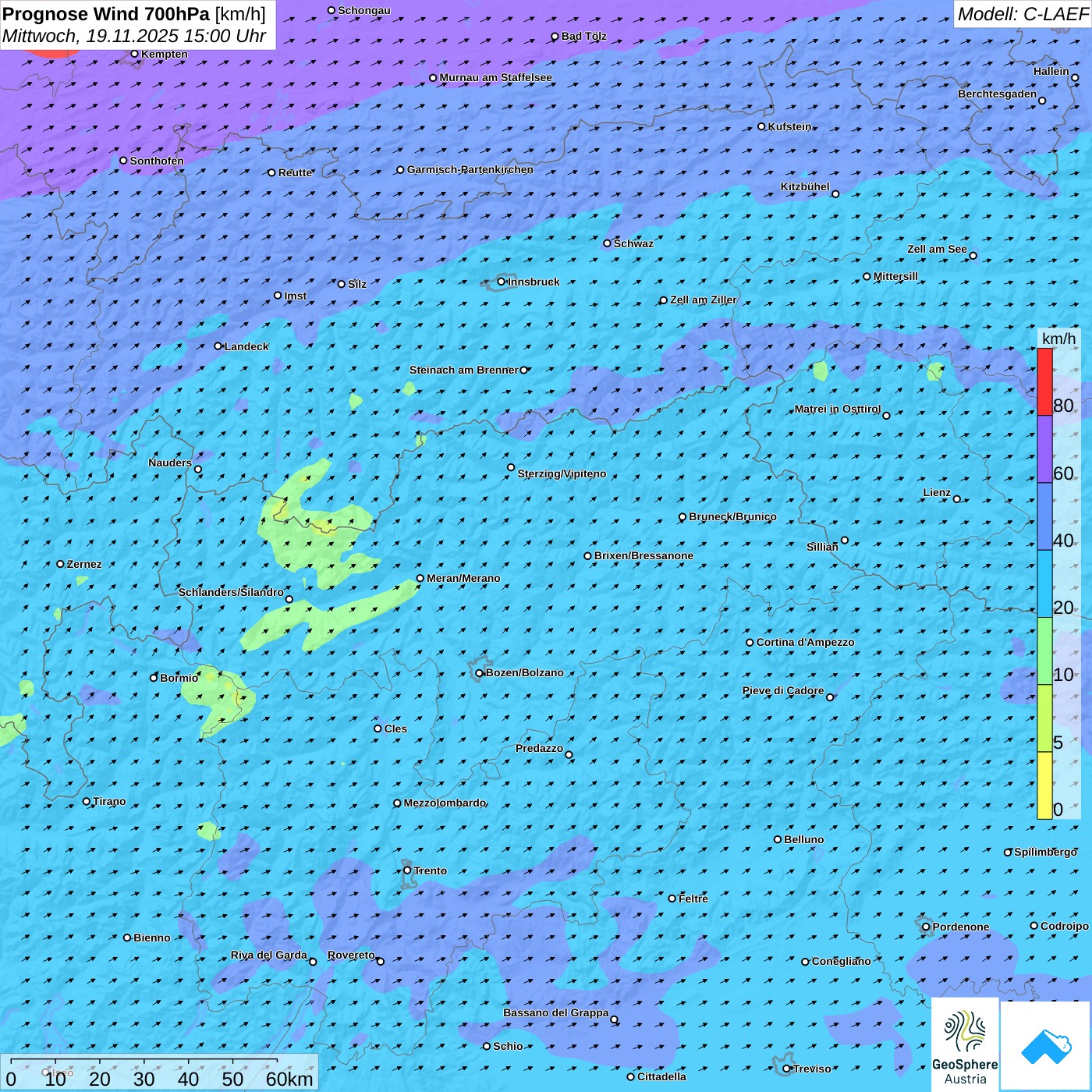Click the Kufstein city marker dot
The width and height of the screenshot is (1092, 1092).
coord(762,126)
